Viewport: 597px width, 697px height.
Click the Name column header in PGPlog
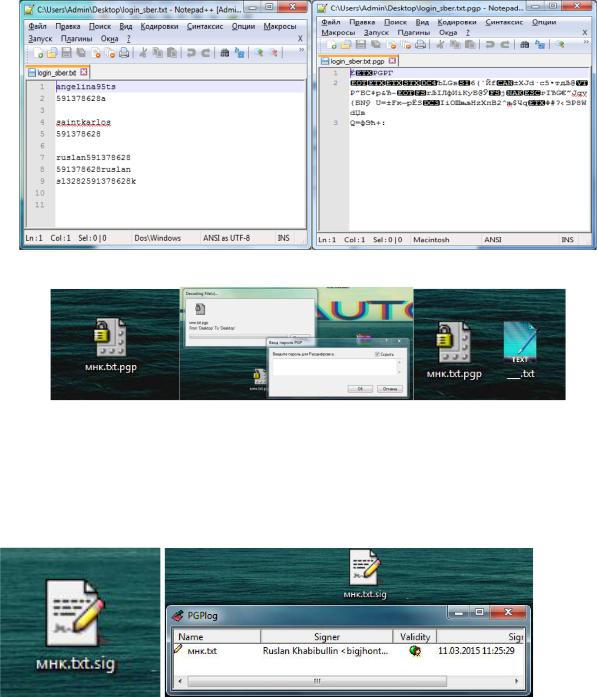[217, 637]
